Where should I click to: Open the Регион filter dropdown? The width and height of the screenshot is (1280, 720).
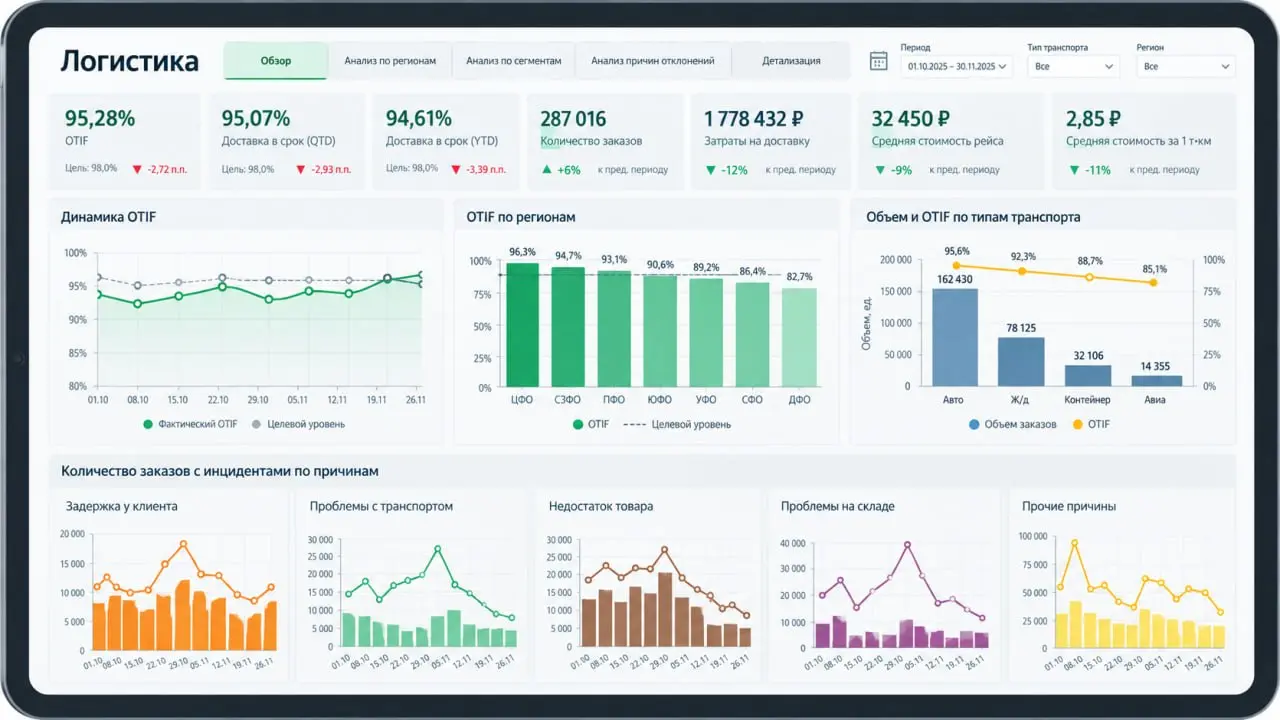pos(1186,66)
